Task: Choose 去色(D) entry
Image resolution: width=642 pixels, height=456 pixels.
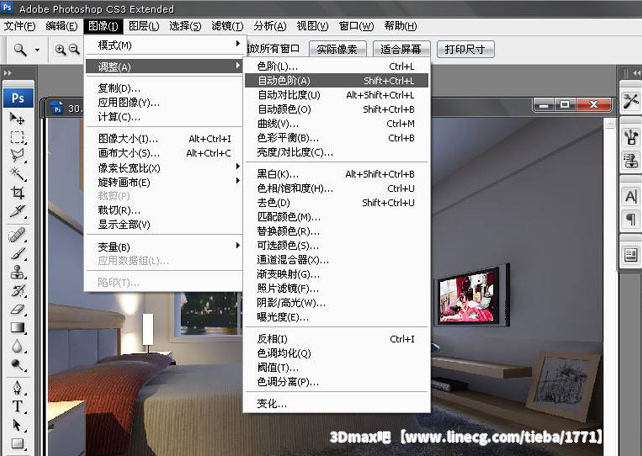Action: click(x=337, y=203)
